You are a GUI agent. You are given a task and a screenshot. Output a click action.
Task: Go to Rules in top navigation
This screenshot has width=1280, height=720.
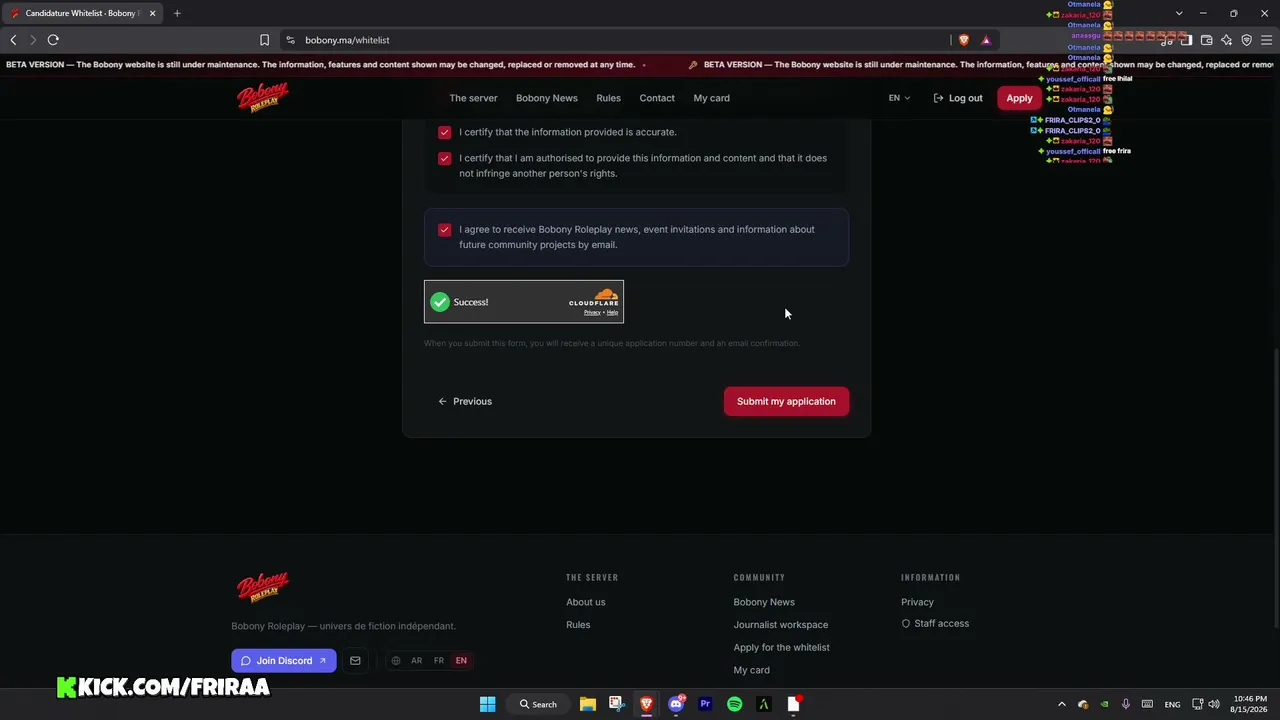click(x=608, y=98)
